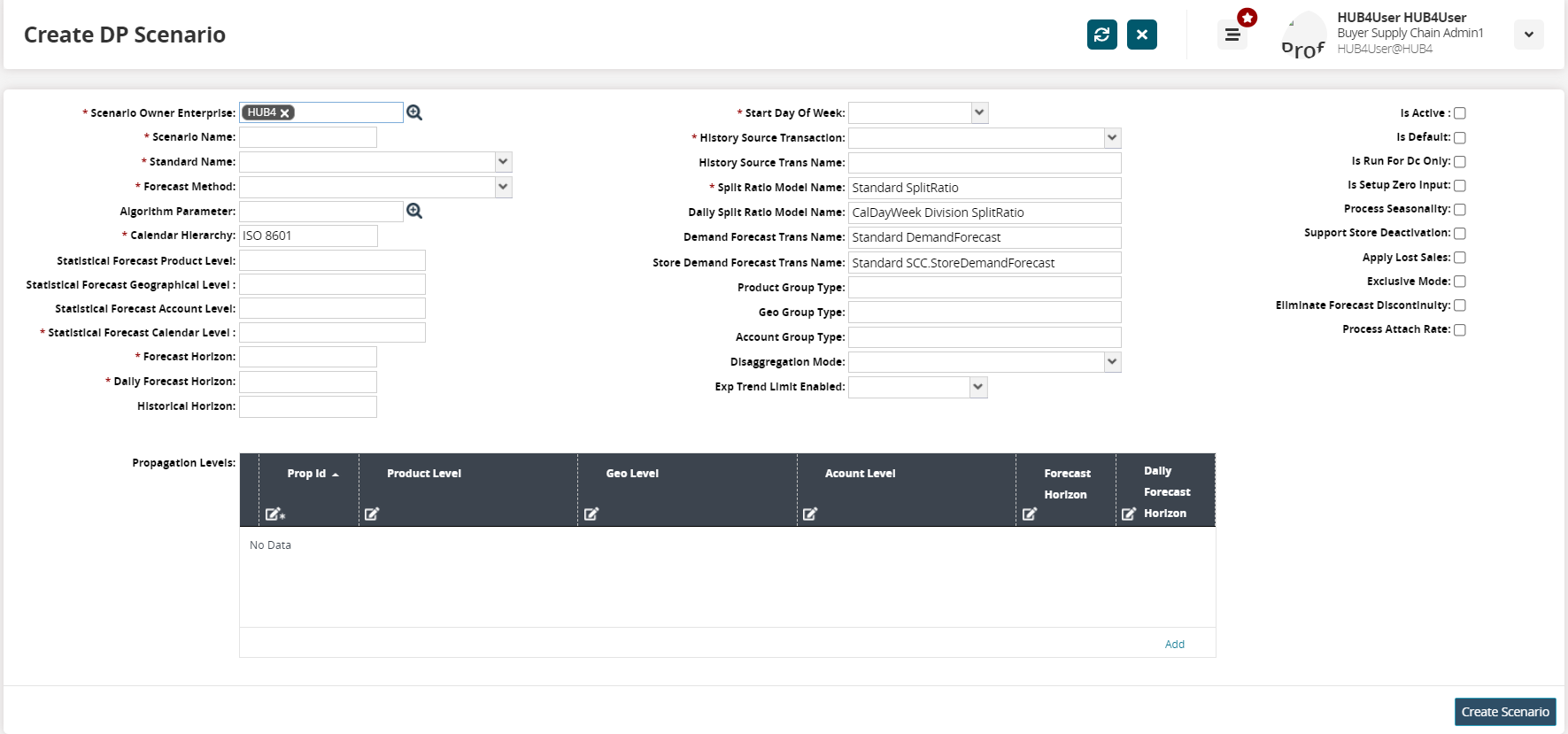
Task: Click the refresh icon in the header
Action: pos(1101,35)
